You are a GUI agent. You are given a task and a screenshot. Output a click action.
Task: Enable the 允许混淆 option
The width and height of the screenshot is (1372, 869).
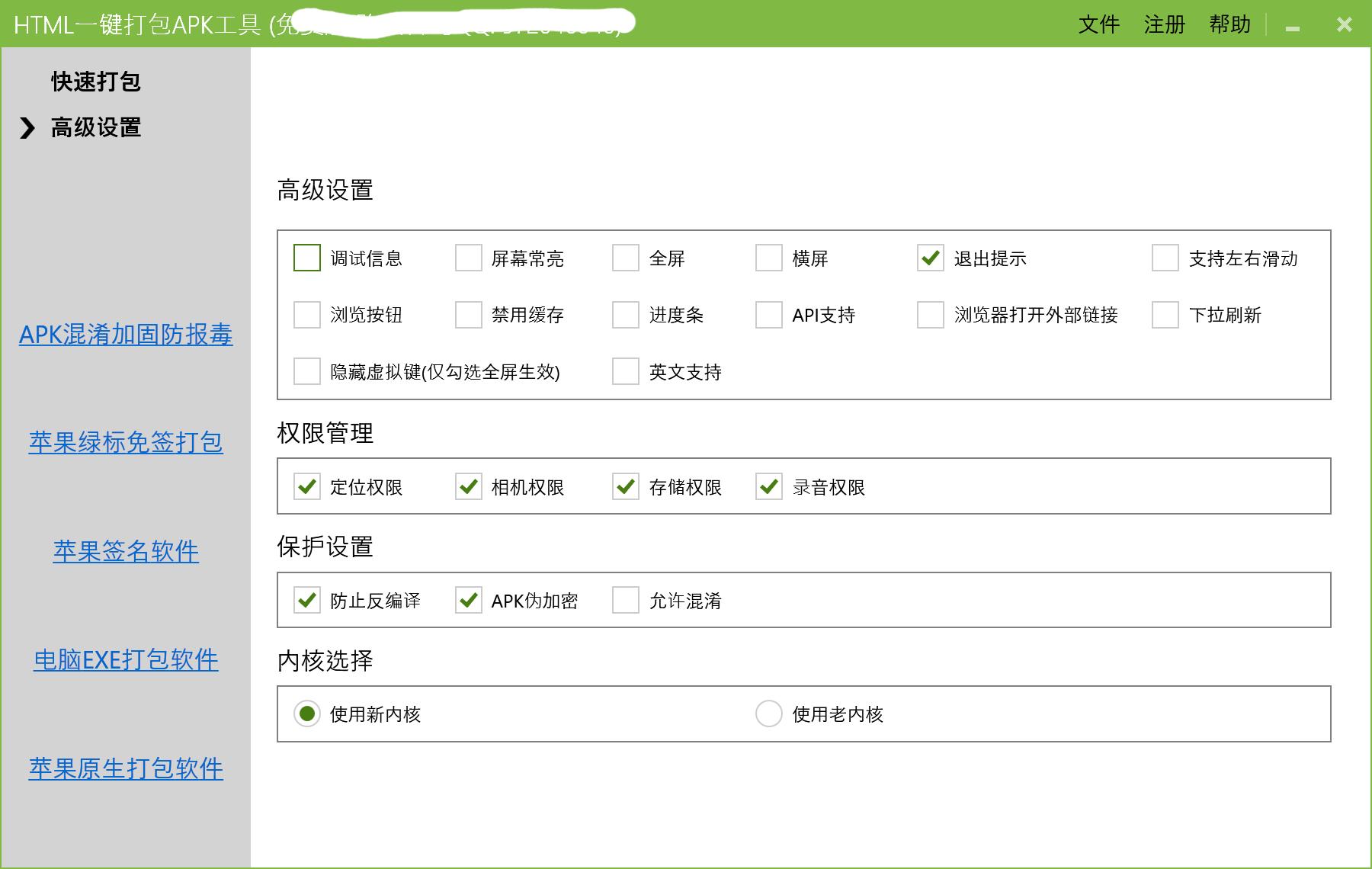[625, 600]
